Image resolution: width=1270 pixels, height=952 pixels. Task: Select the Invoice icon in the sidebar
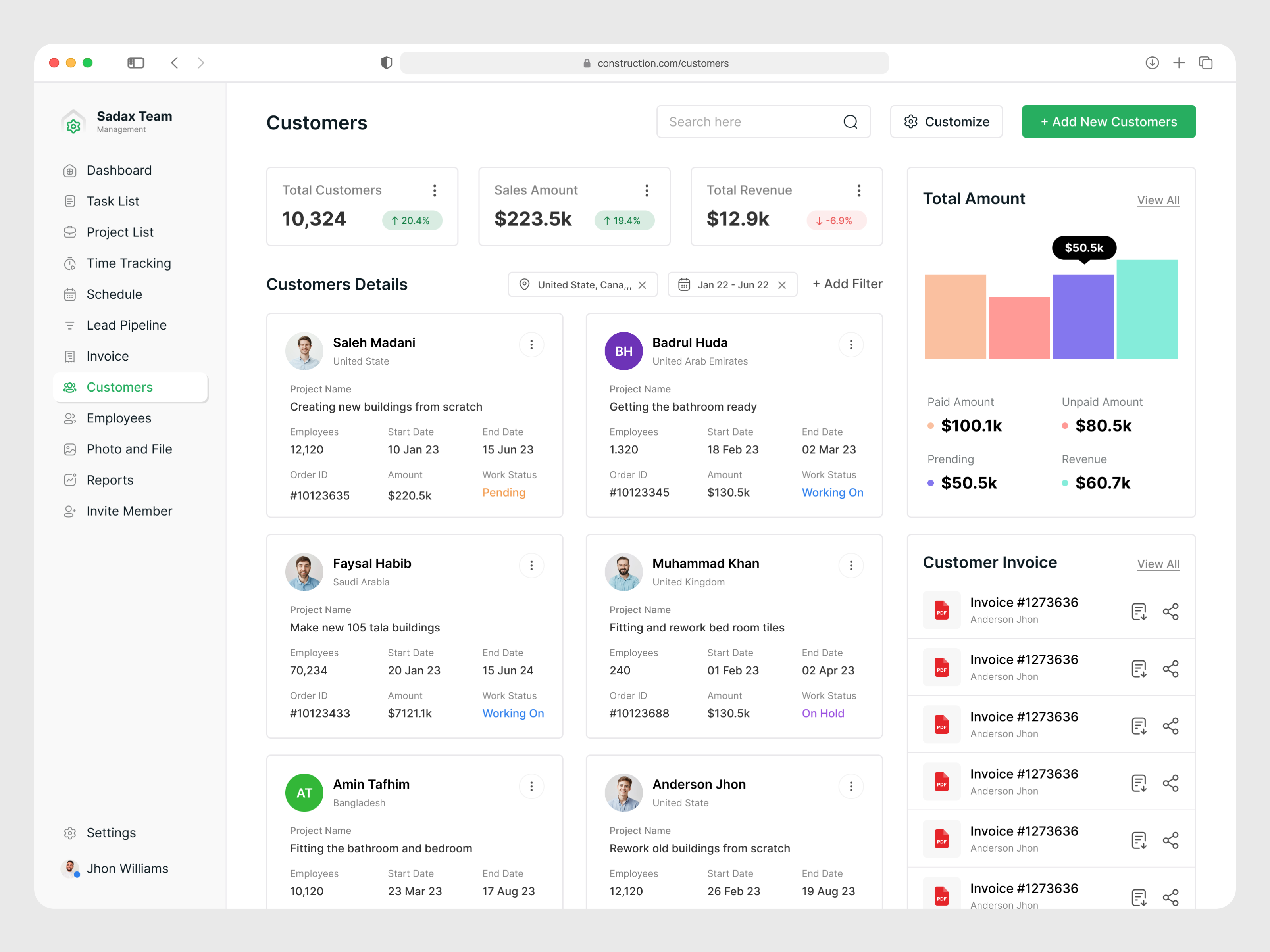tap(70, 356)
